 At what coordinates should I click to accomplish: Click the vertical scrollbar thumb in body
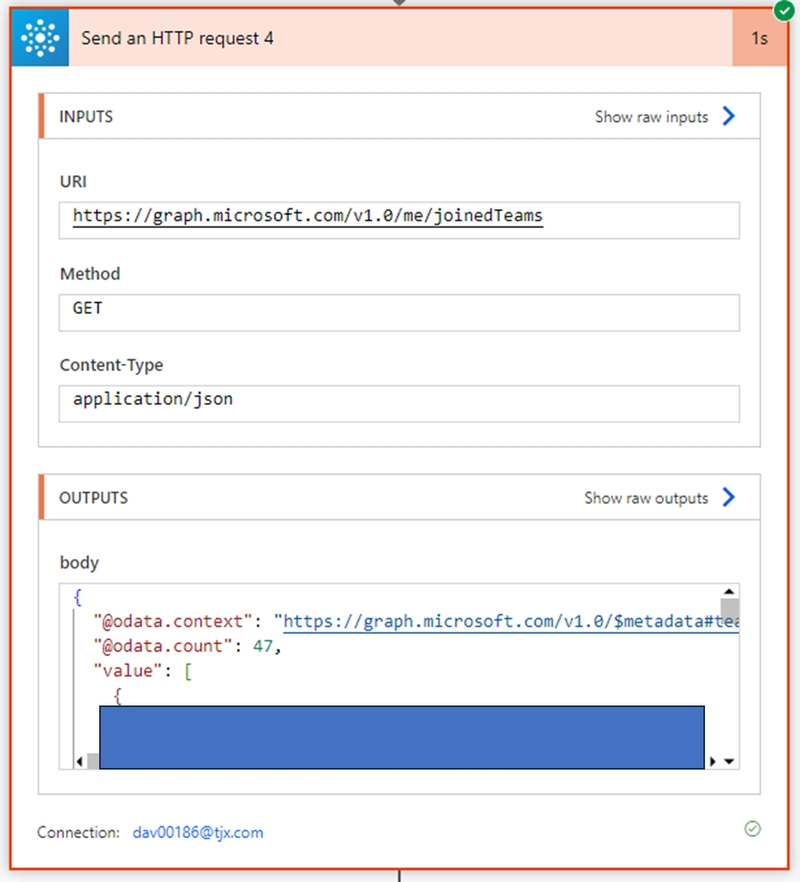730,609
